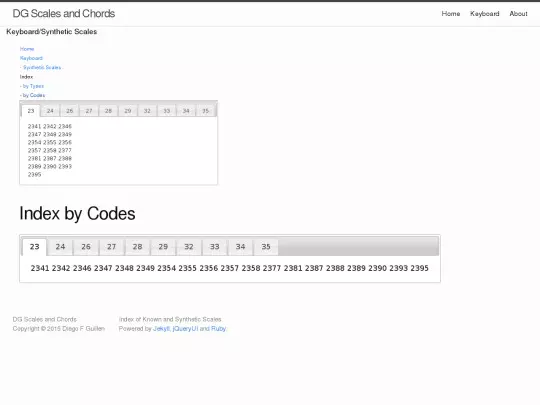Switch to tab 33 under Index by Codes heading
This screenshot has height=405, width=540.
(215, 247)
